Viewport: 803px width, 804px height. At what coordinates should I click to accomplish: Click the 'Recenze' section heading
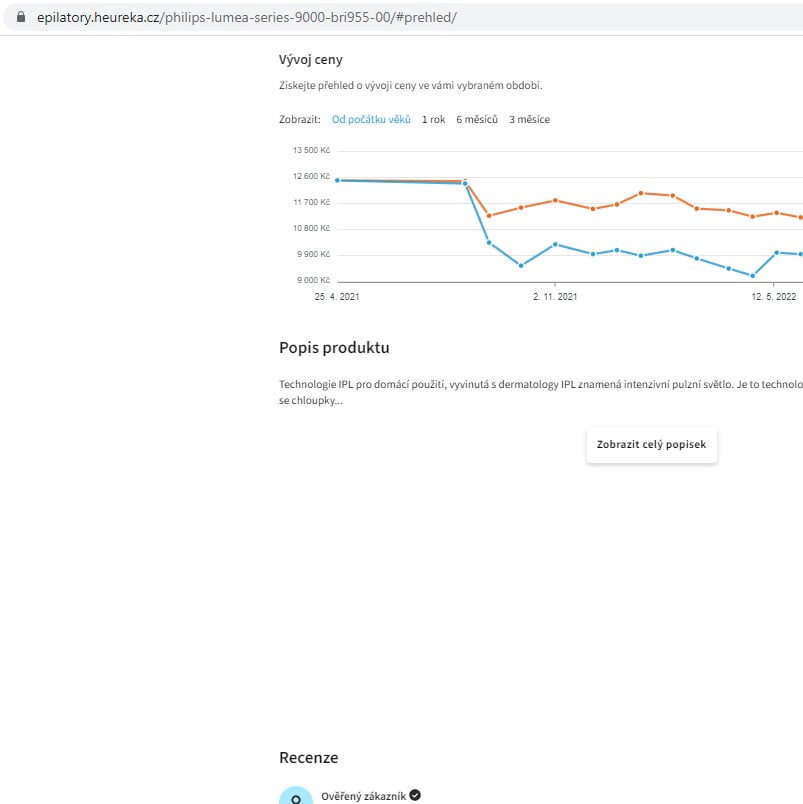308,758
